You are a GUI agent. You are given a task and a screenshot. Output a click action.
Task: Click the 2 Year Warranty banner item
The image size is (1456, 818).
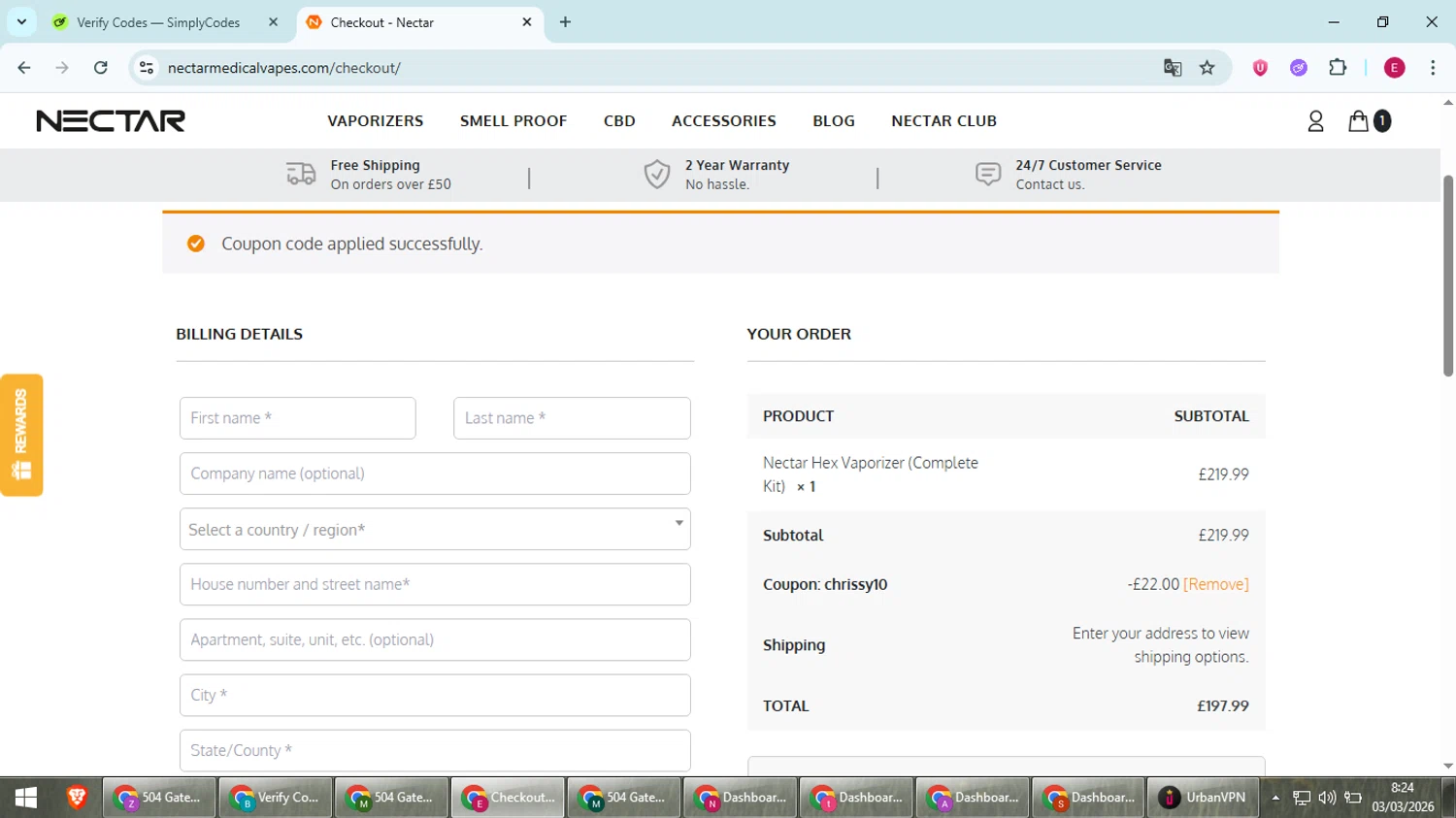(x=716, y=175)
